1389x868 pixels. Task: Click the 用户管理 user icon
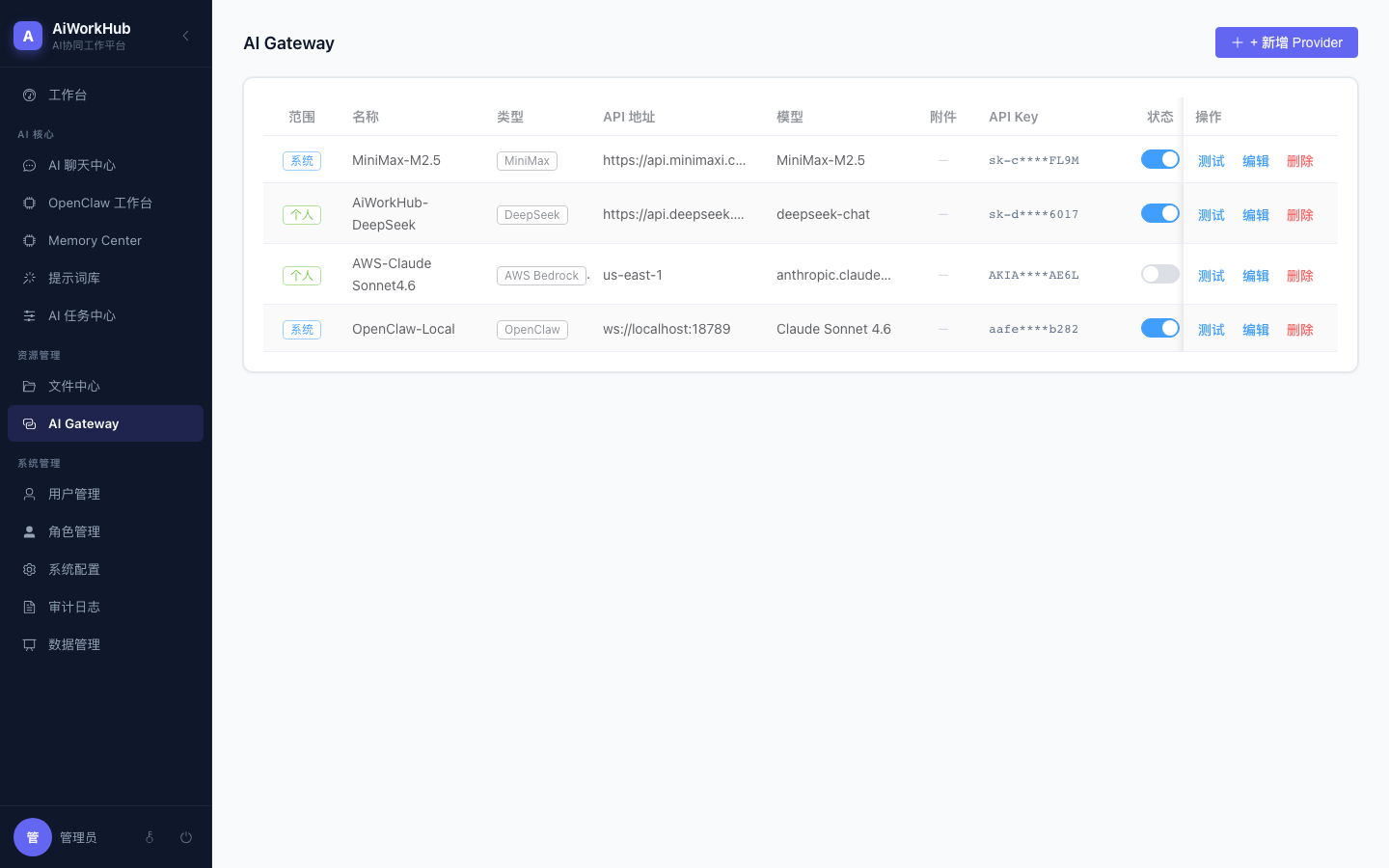[x=29, y=494]
